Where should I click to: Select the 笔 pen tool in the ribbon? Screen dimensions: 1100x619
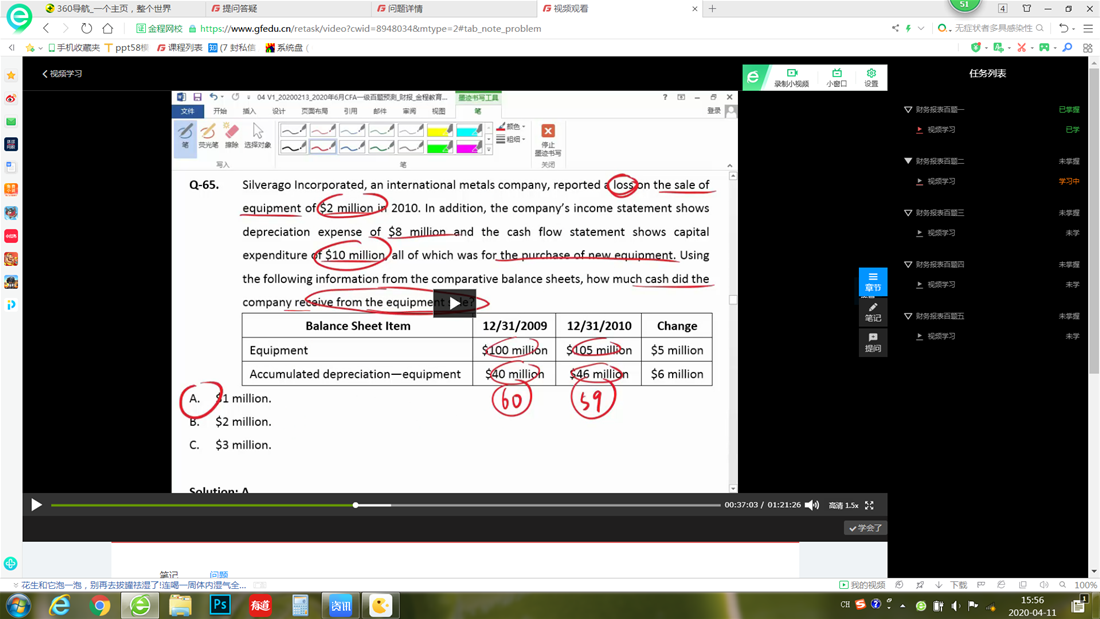click(185, 135)
